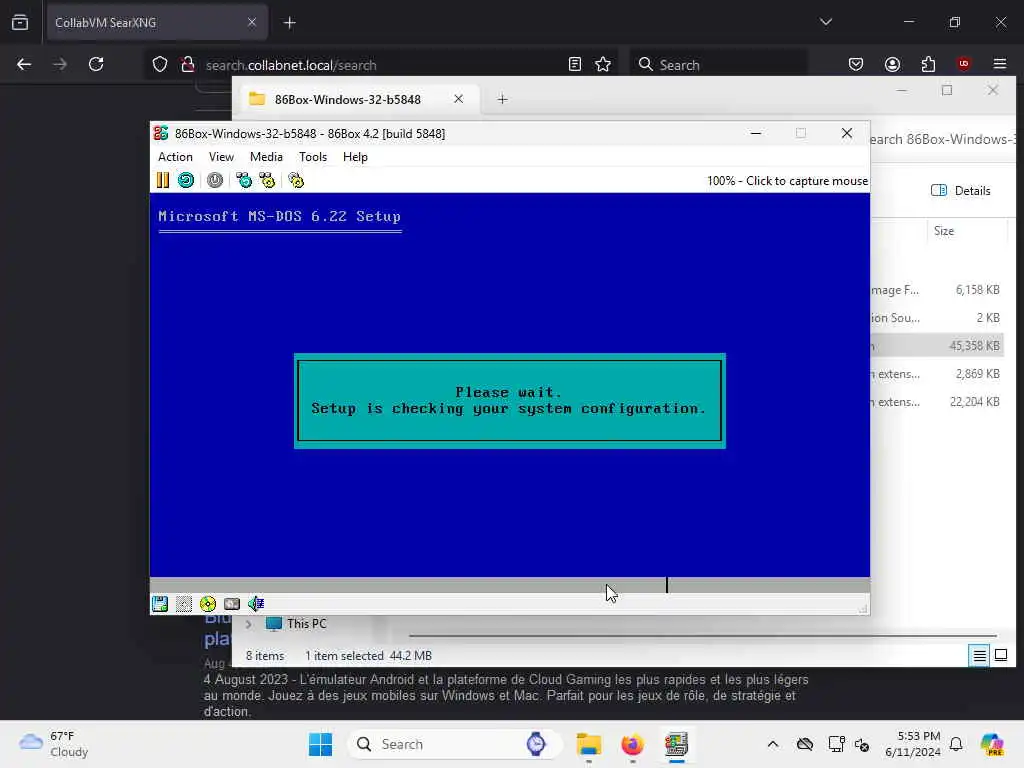
Task: Open the weather widget showing 67°F Cloudy
Action: [54, 744]
